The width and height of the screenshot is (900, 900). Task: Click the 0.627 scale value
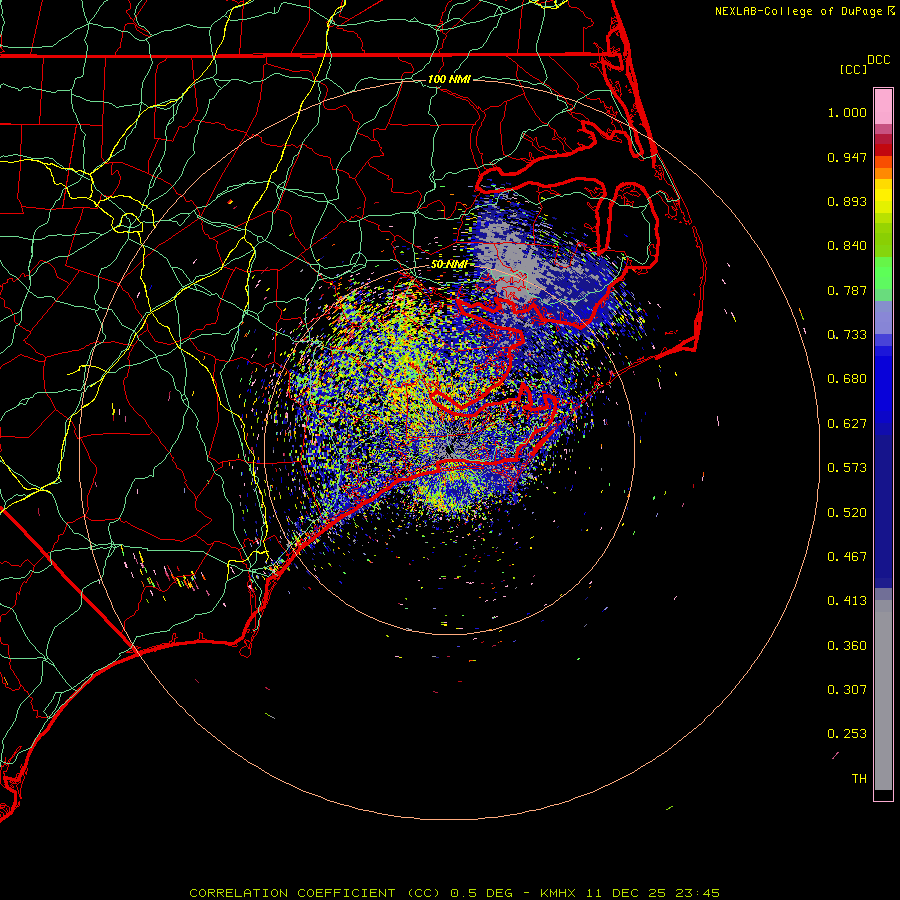(x=847, y=424)
